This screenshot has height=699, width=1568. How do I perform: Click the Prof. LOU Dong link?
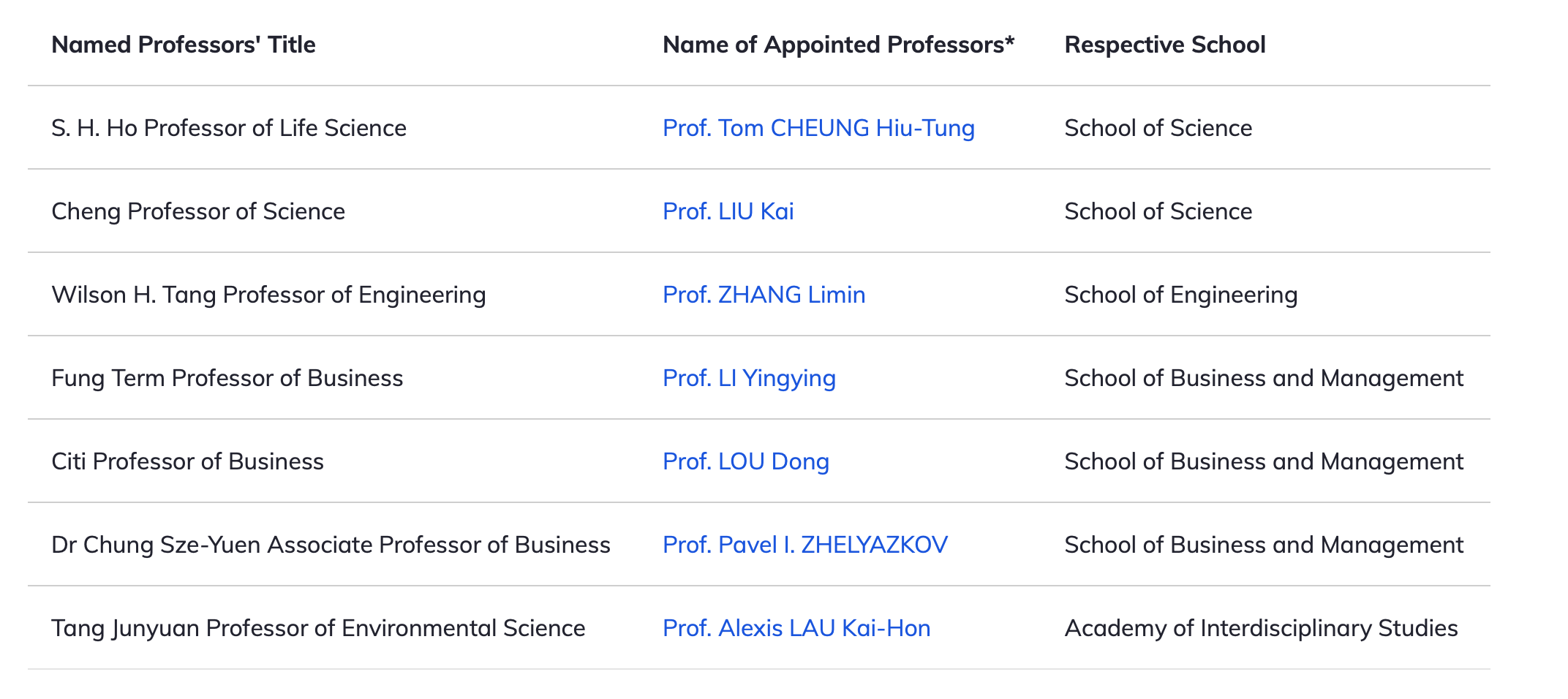coord(745,461)
